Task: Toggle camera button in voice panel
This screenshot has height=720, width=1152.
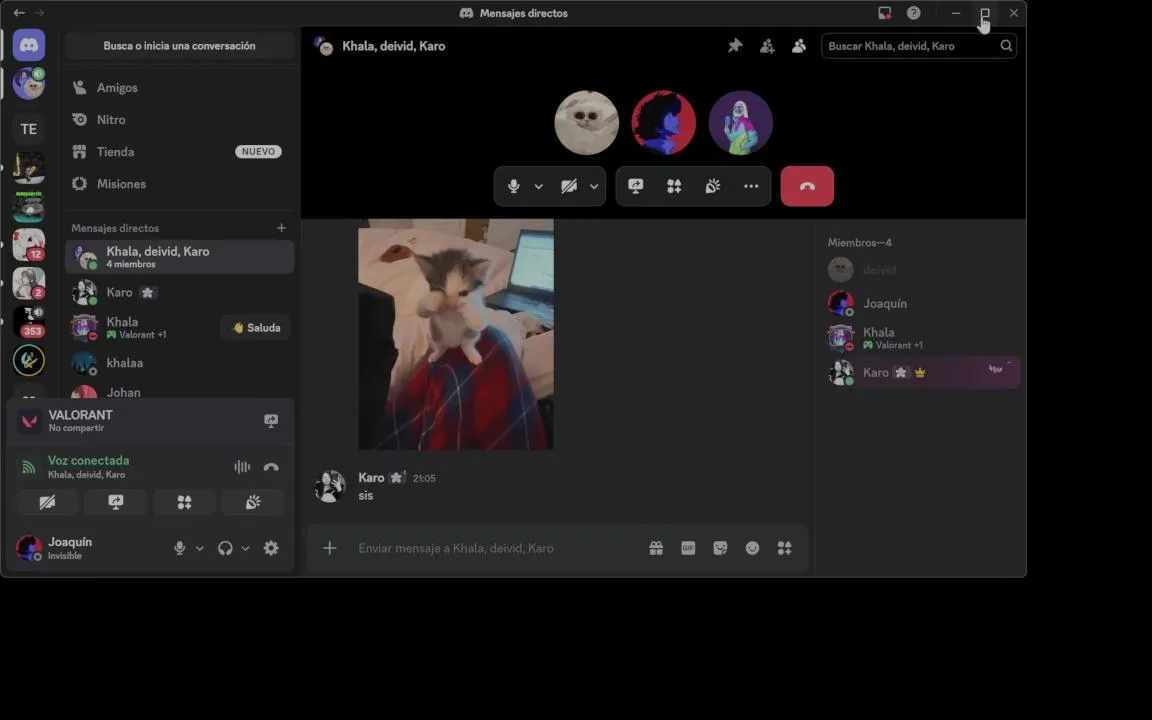Action: (x=47, y=502)
